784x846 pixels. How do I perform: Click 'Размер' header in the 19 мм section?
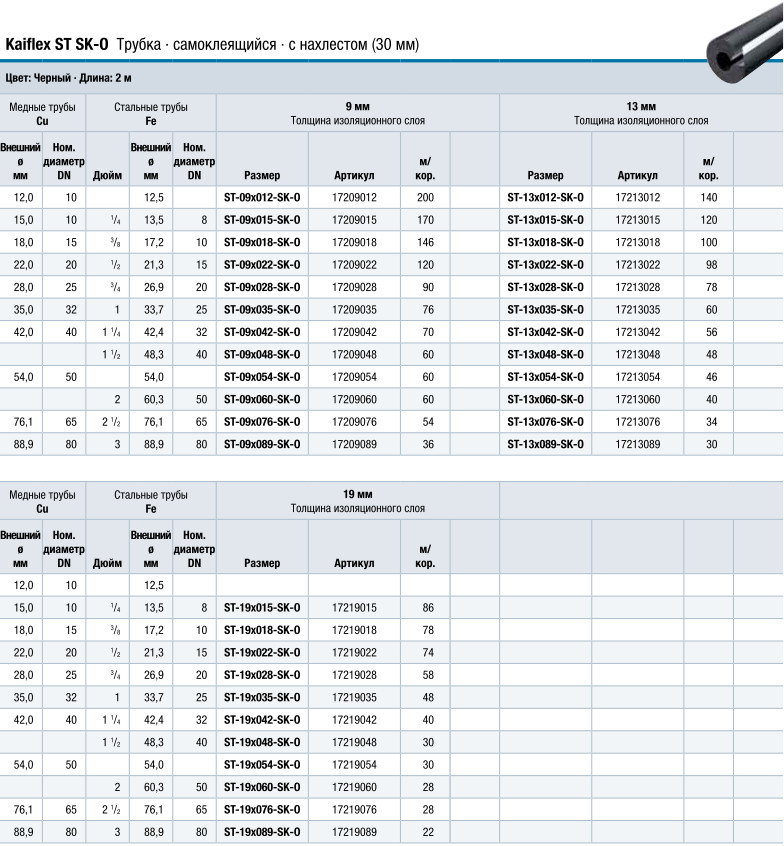pos(262,563)
